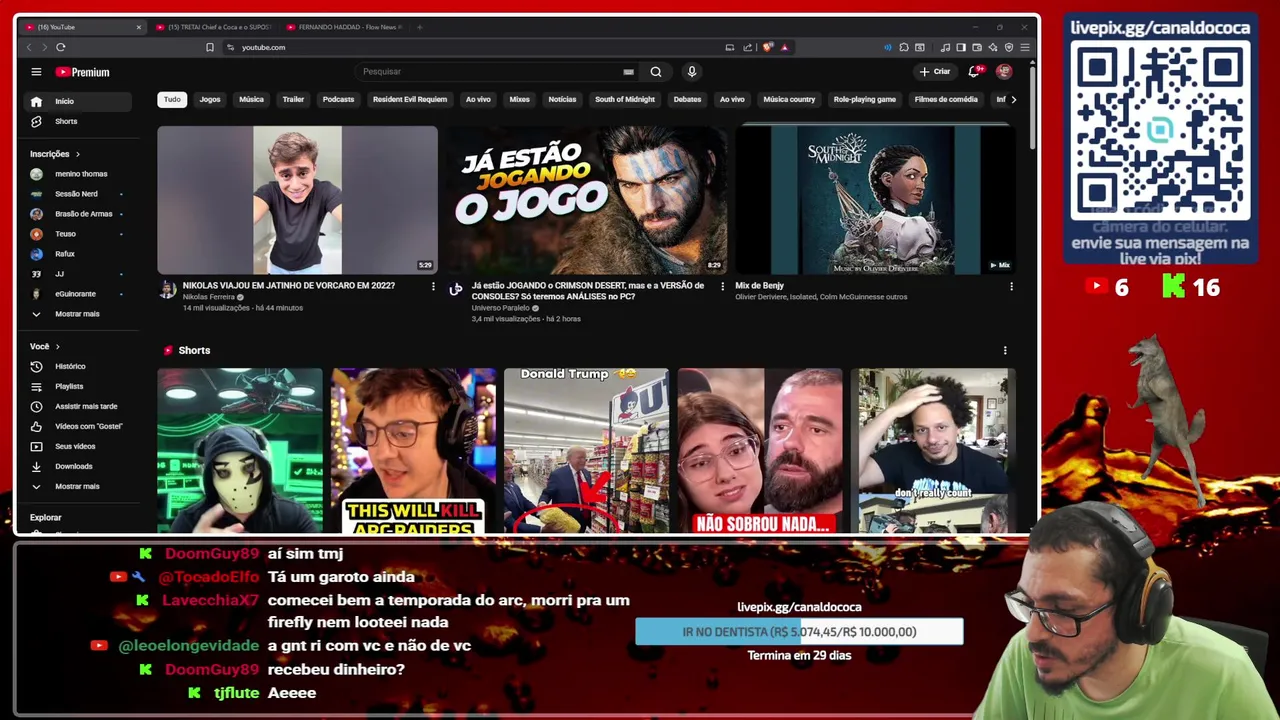This screenshot has height=720, width=1280.
Task: Select the Tudo filter chip
Action: click(172, 99)
